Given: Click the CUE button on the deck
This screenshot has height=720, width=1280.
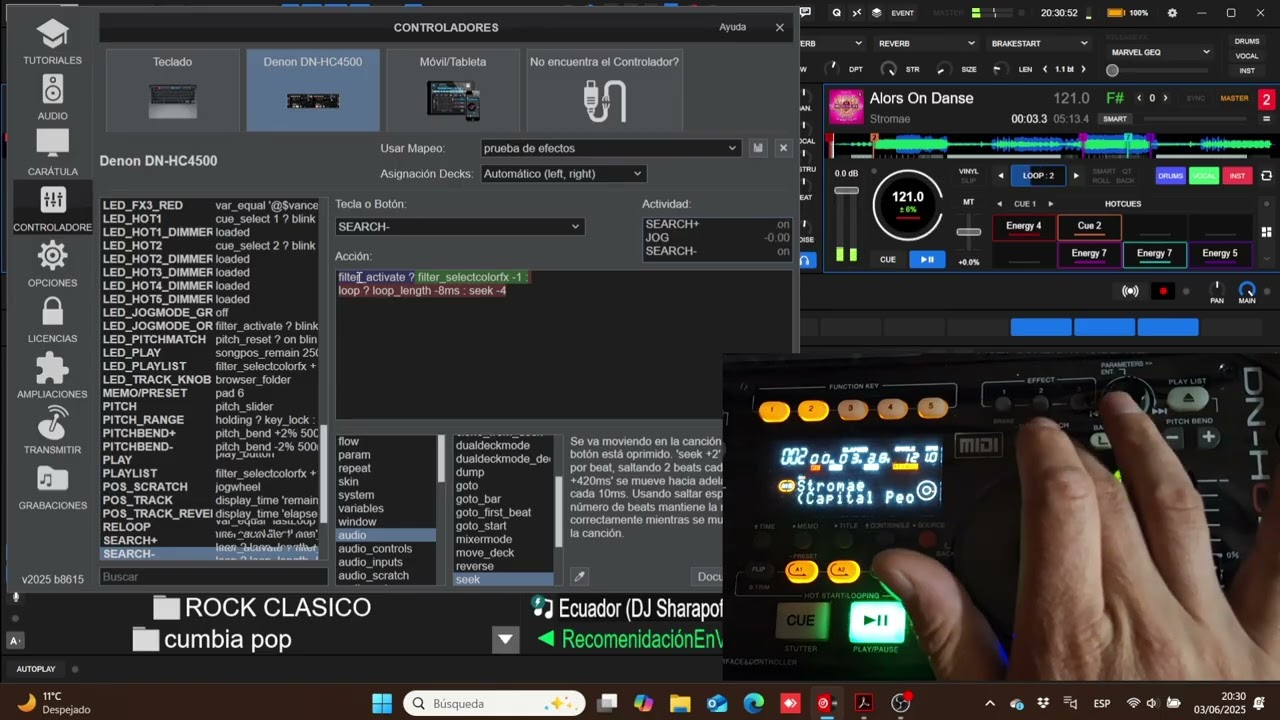Looking at the screenshot, I should click(888, 259).
